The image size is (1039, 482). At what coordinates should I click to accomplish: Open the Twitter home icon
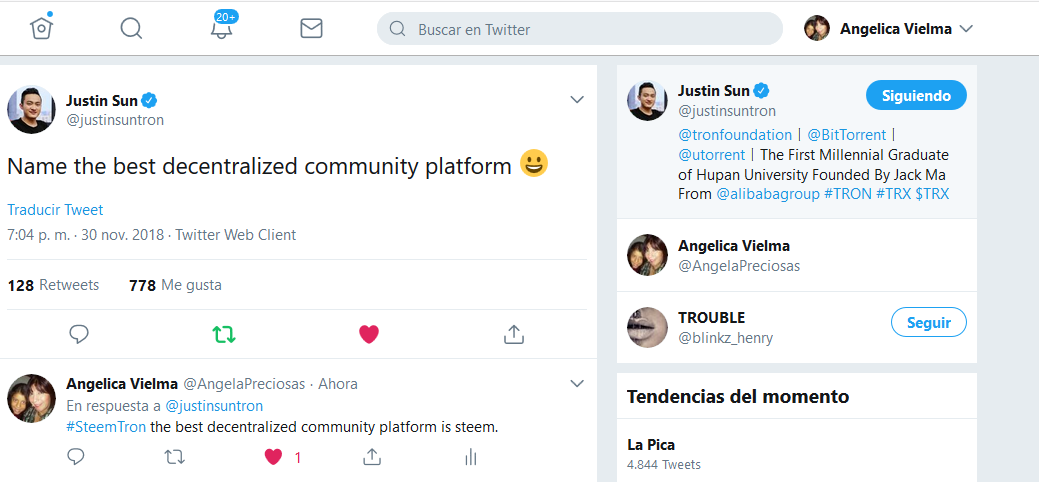[41, 28]
